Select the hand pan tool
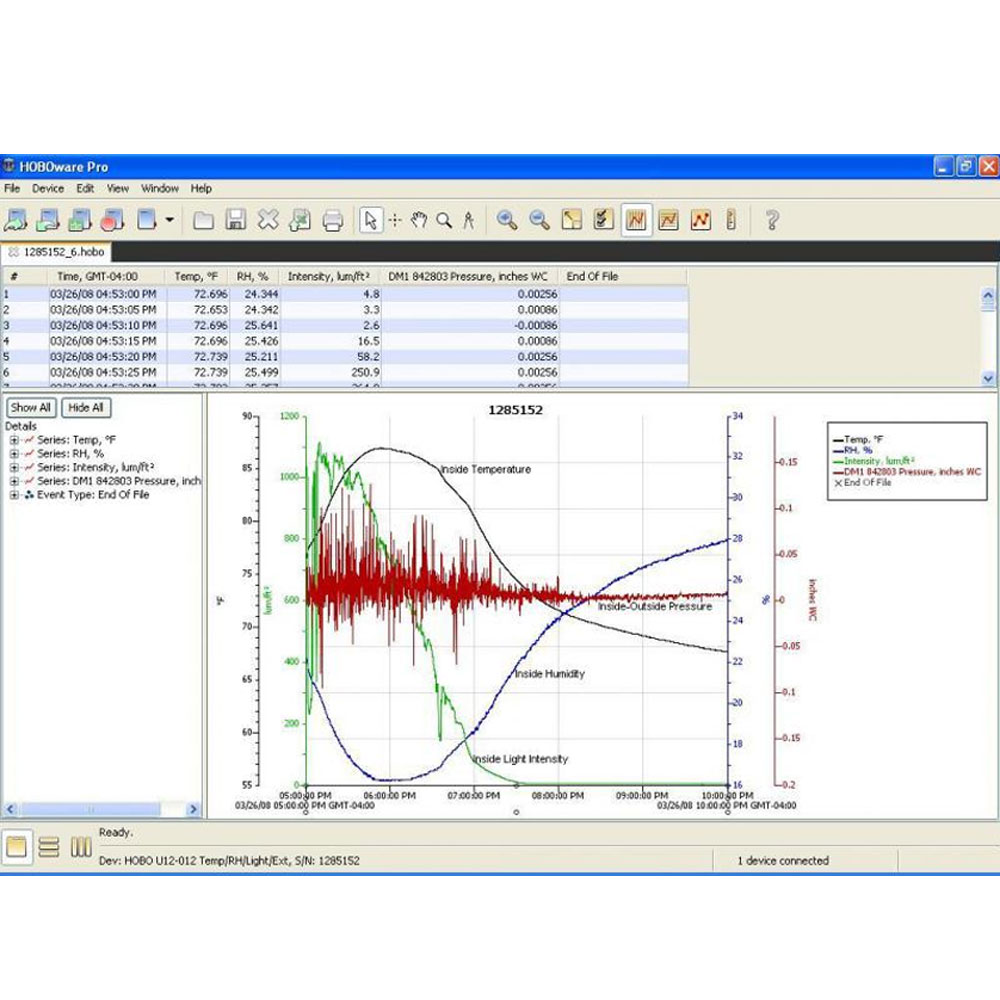Screen dimensions: 1000x1000 point(419,220)
